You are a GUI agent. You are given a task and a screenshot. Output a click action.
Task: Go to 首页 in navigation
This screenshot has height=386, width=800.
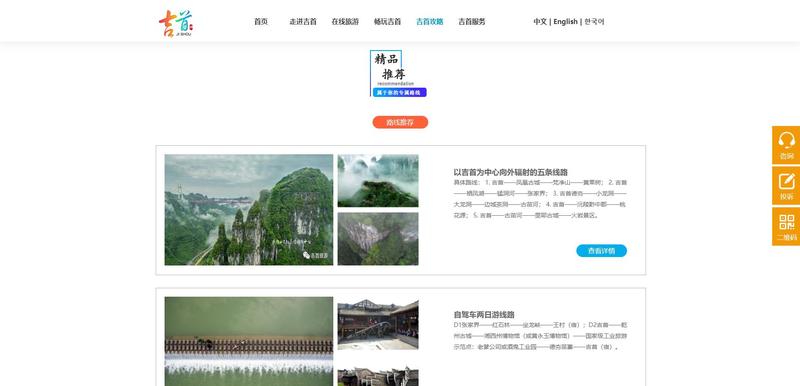point(261,21)
